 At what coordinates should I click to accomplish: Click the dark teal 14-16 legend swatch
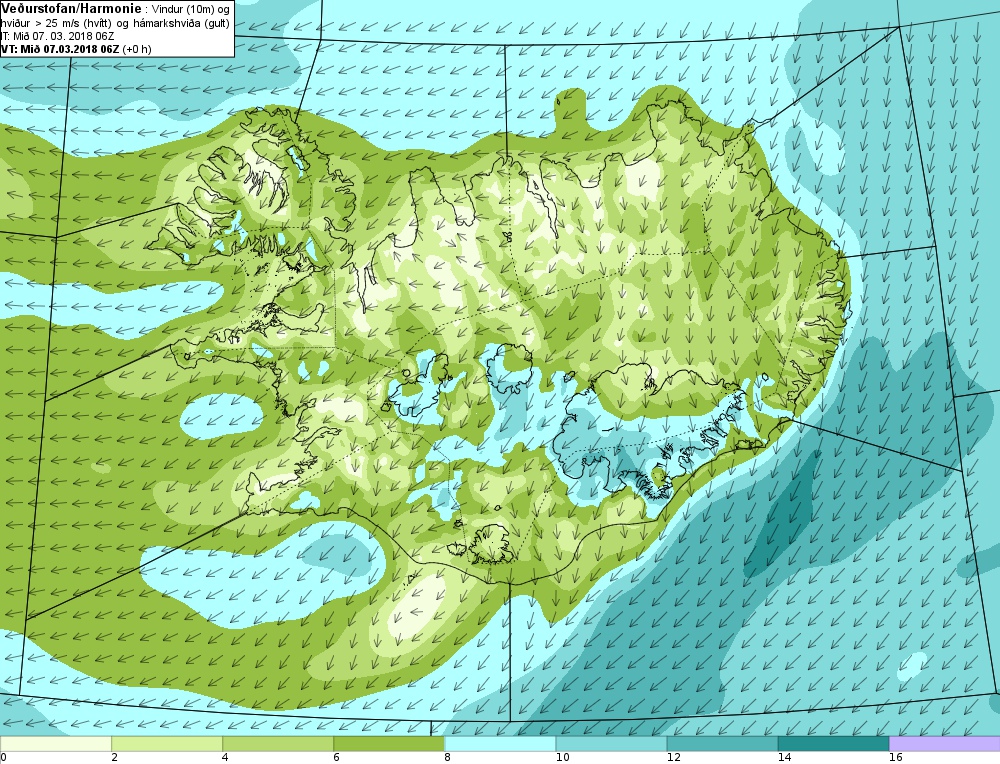pos(833,744)
